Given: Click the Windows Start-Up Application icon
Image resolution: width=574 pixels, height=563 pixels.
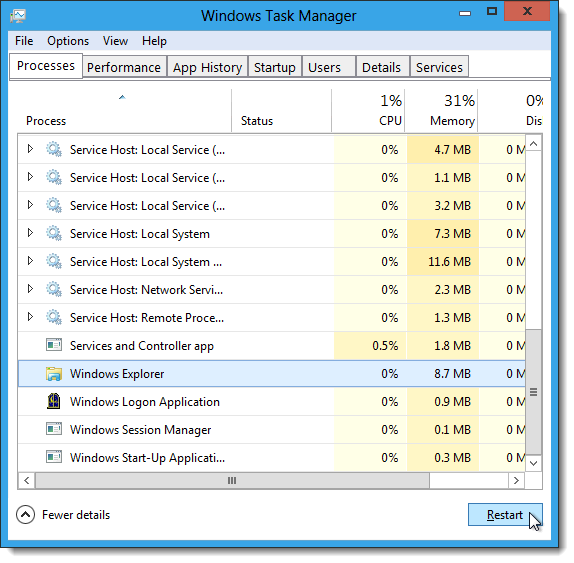Looking at the screenshot, I should click(54, 457).
